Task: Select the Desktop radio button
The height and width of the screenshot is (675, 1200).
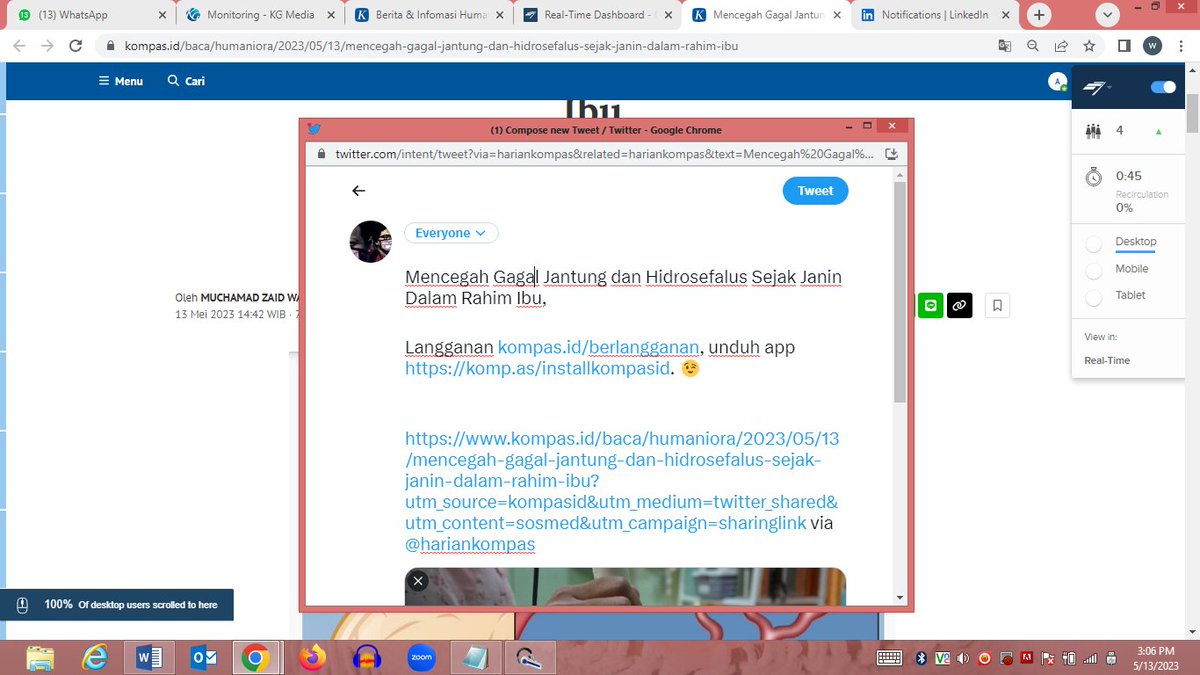Action: click(x=1096, y=242)
